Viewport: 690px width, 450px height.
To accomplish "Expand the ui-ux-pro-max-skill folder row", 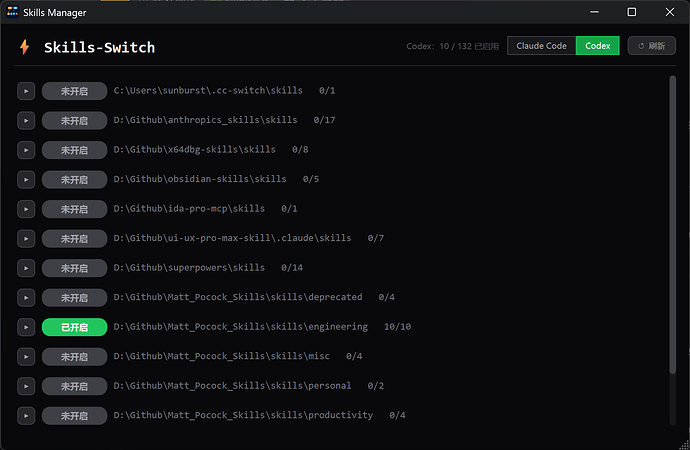I will coord(26,238).
